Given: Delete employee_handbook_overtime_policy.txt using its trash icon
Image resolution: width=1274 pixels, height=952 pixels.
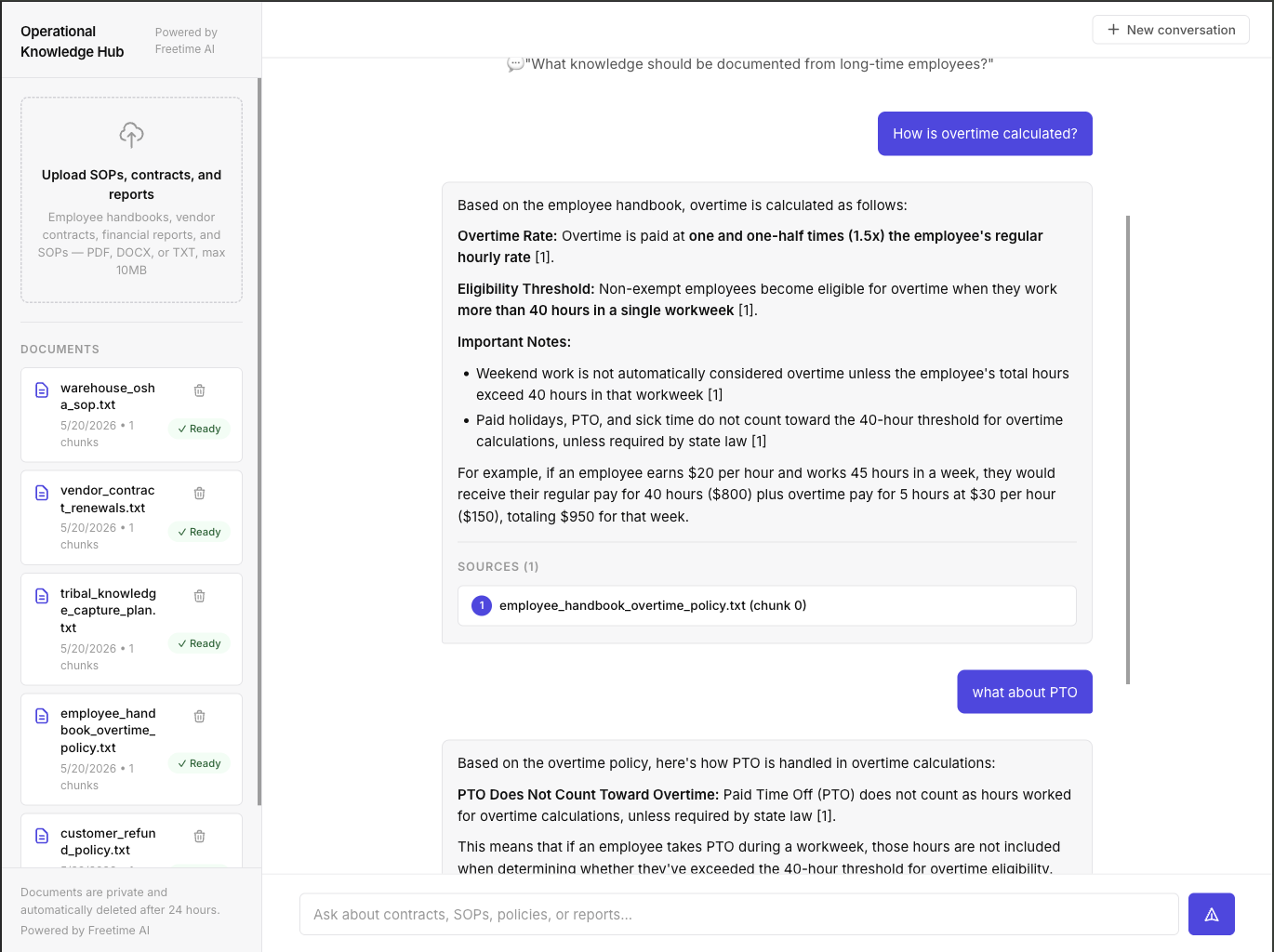Looking at the screenshot, I should point(199,716).
